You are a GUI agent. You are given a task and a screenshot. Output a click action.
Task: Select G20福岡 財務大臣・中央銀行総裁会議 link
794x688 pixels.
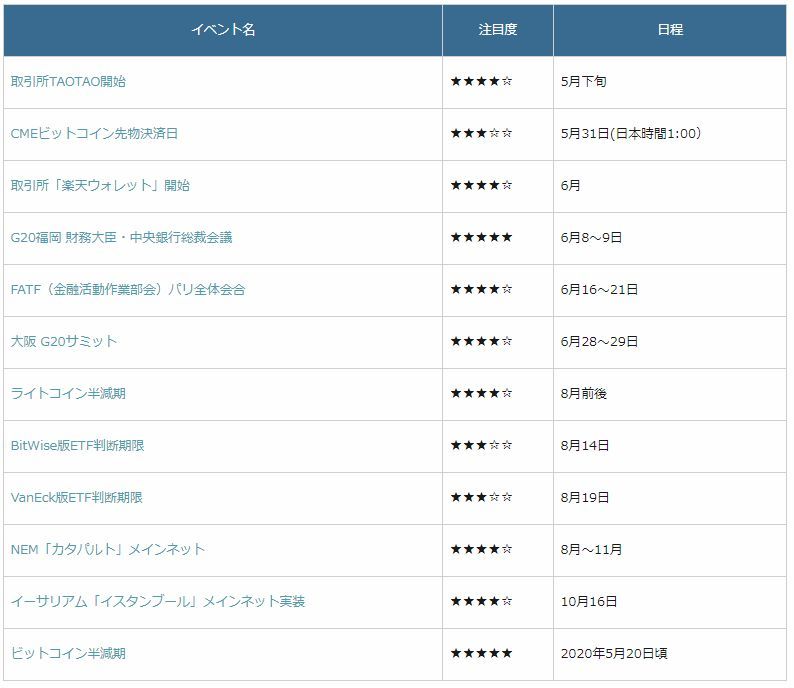coord(121,238)
